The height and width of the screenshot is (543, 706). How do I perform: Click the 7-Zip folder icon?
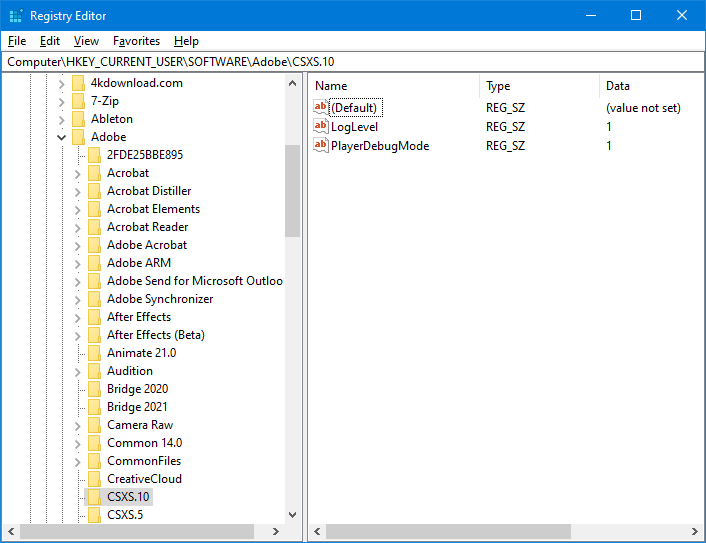tap(78, 101)
